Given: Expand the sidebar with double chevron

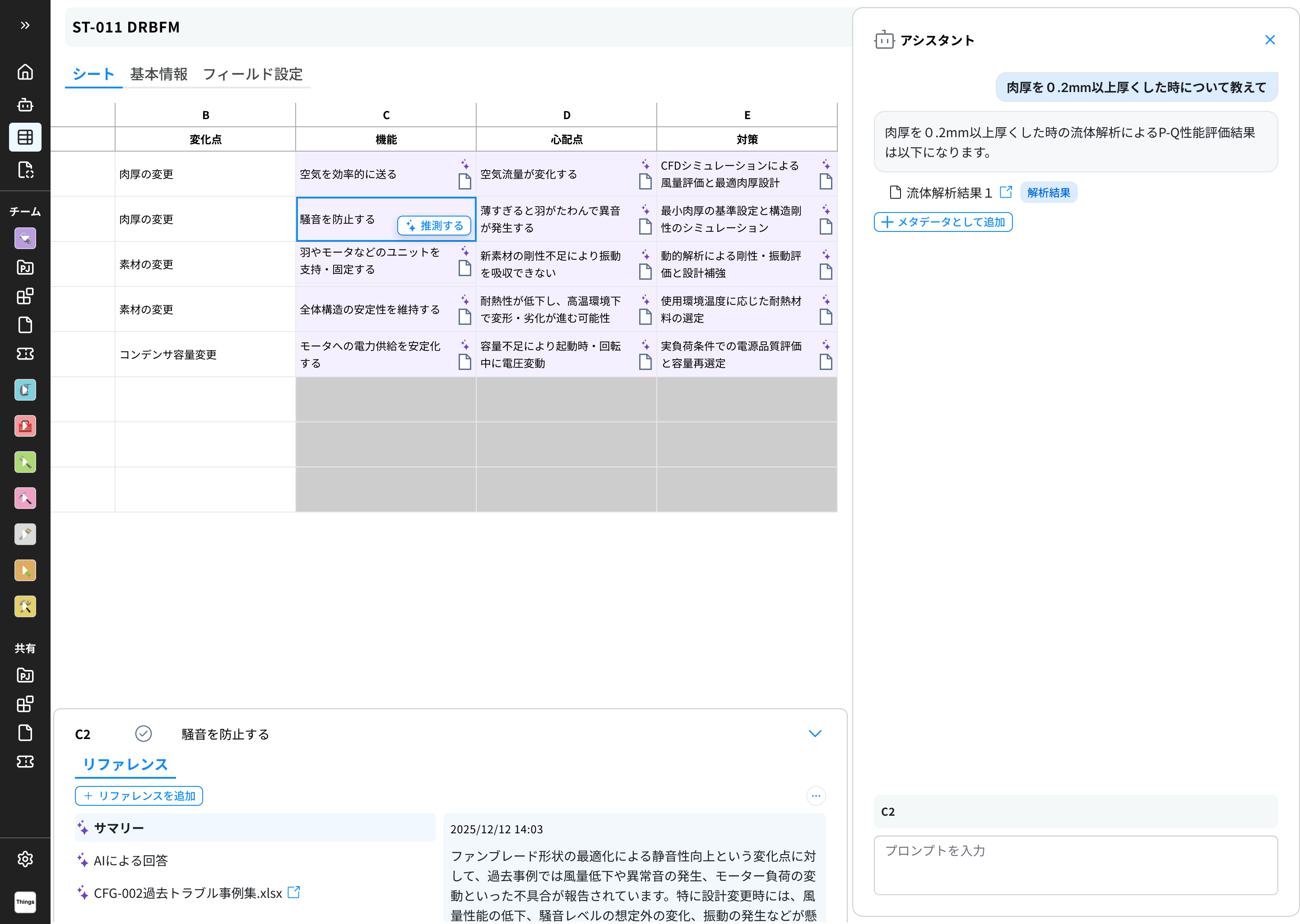Looking at the screenshot, I should click(x=25, y=25).
